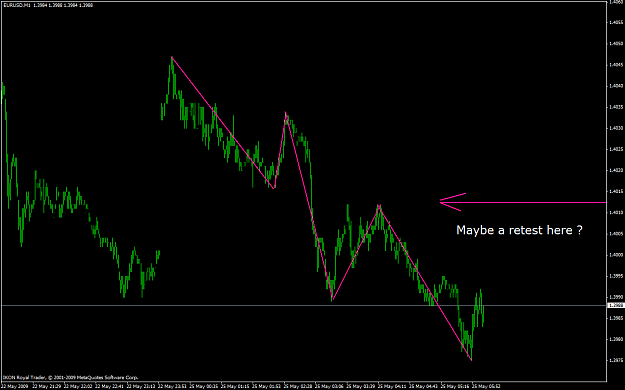Viewport: 625px width, 390px height.
Task: Click the 25 May 04:43 time label
Action: pos(424,386)
